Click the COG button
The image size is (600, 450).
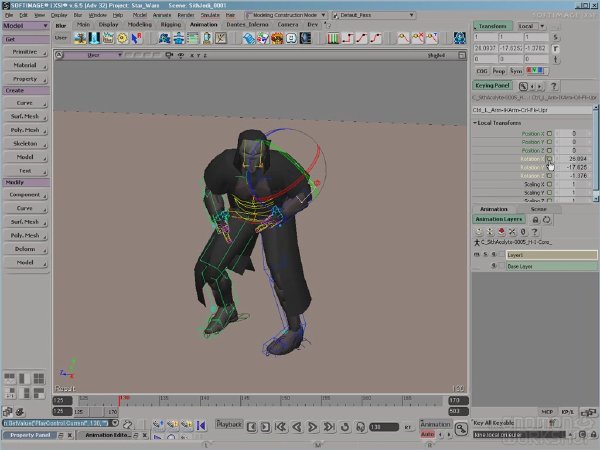point(482,71)
